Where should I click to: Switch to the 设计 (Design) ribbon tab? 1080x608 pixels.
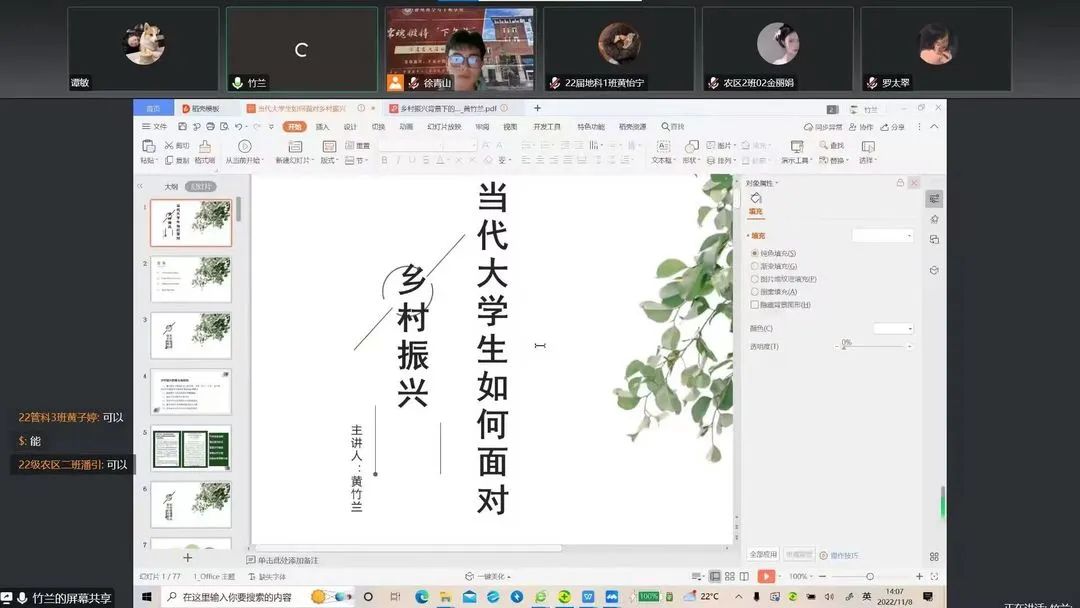[x=350, y=127]
